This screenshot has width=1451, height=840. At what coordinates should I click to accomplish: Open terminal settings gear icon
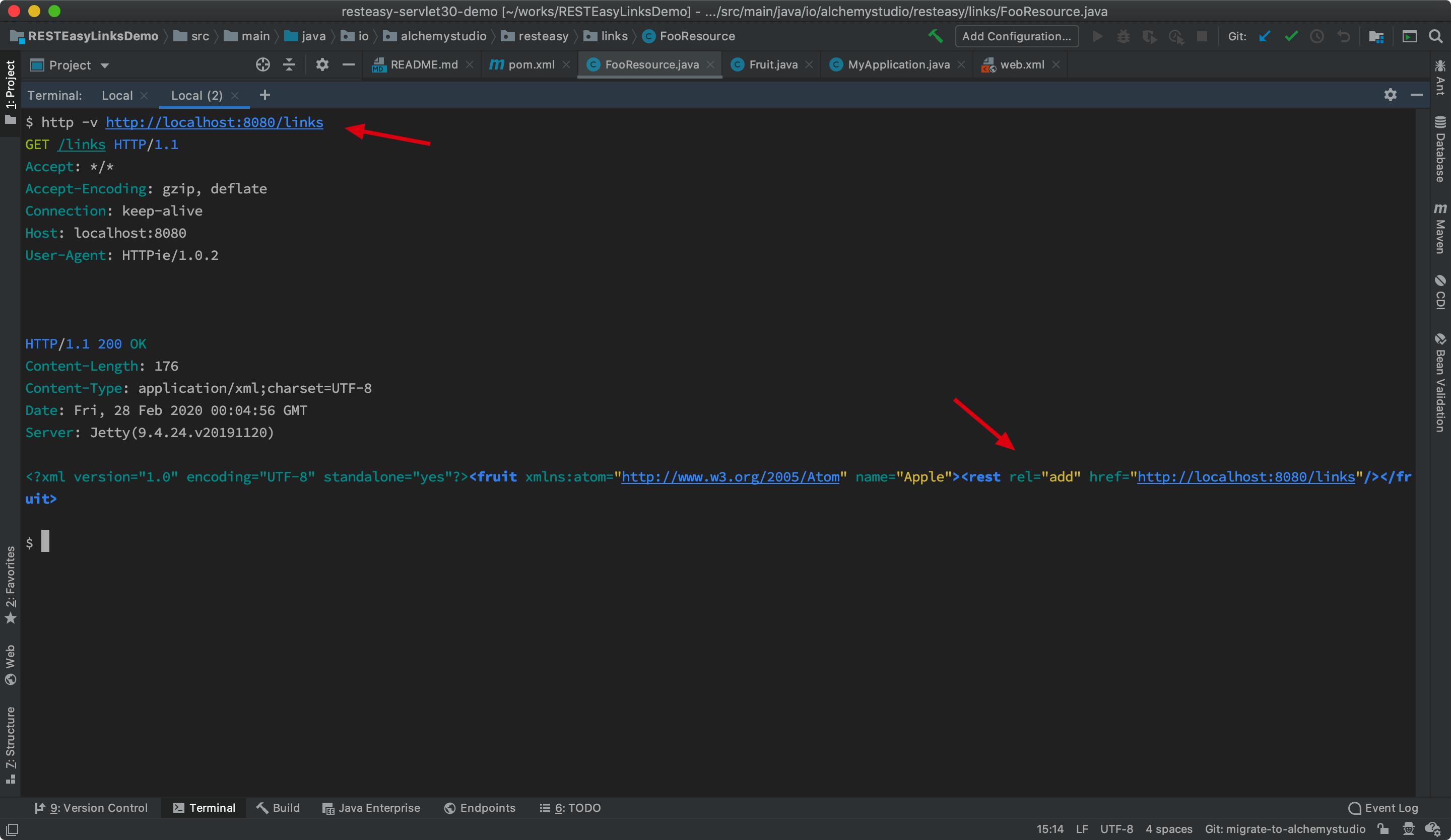point(1390,95)
